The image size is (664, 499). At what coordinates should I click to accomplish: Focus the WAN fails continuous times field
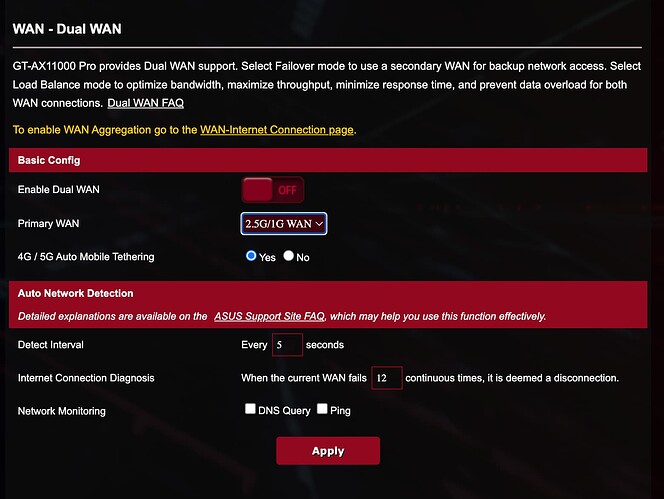(387, 378)
